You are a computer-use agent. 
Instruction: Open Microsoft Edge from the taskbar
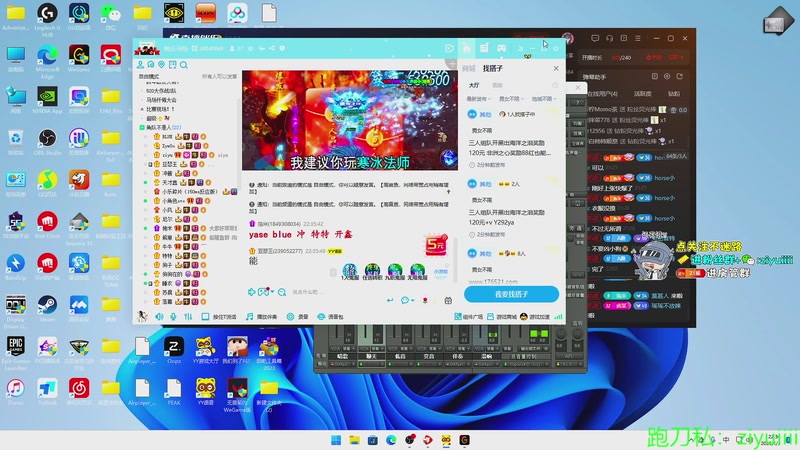(391, 440)
